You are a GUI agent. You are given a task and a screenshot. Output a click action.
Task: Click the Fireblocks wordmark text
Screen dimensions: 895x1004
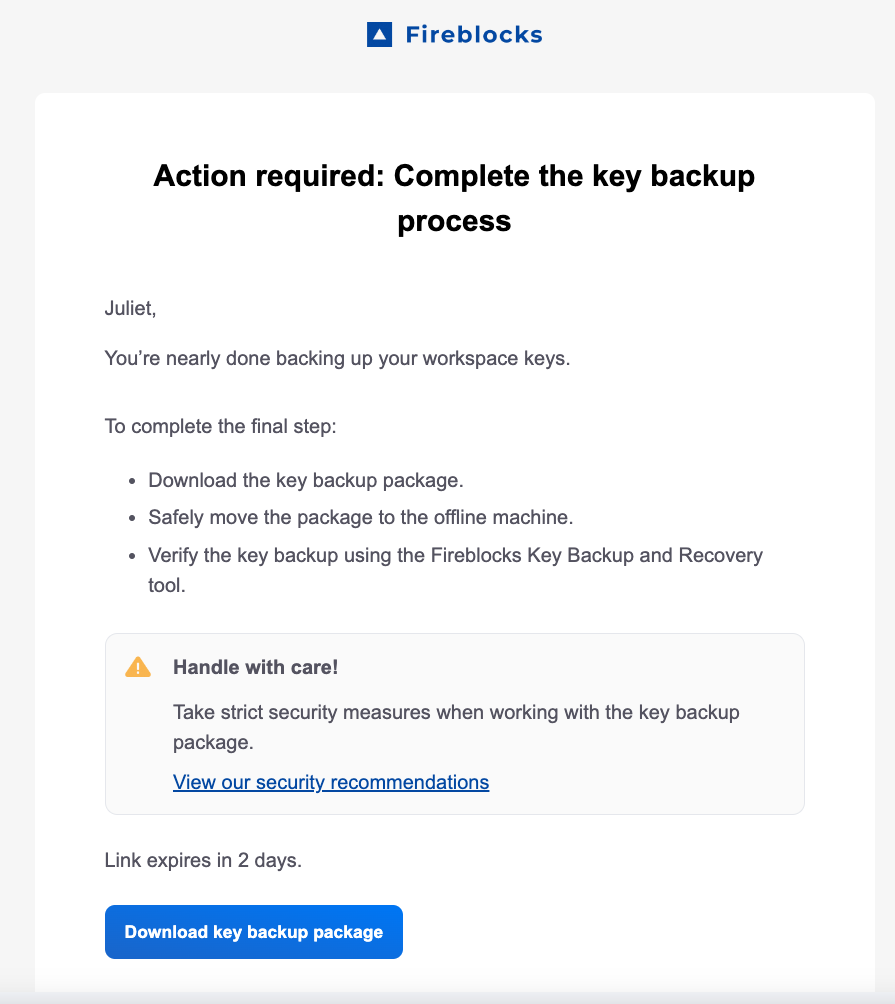[x=474, y=35]
